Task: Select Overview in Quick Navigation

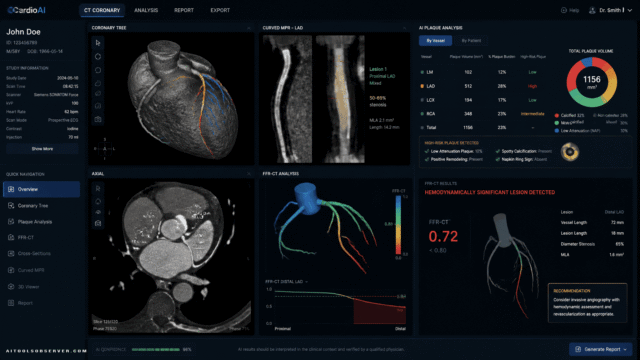Action: tap(41, 189)
